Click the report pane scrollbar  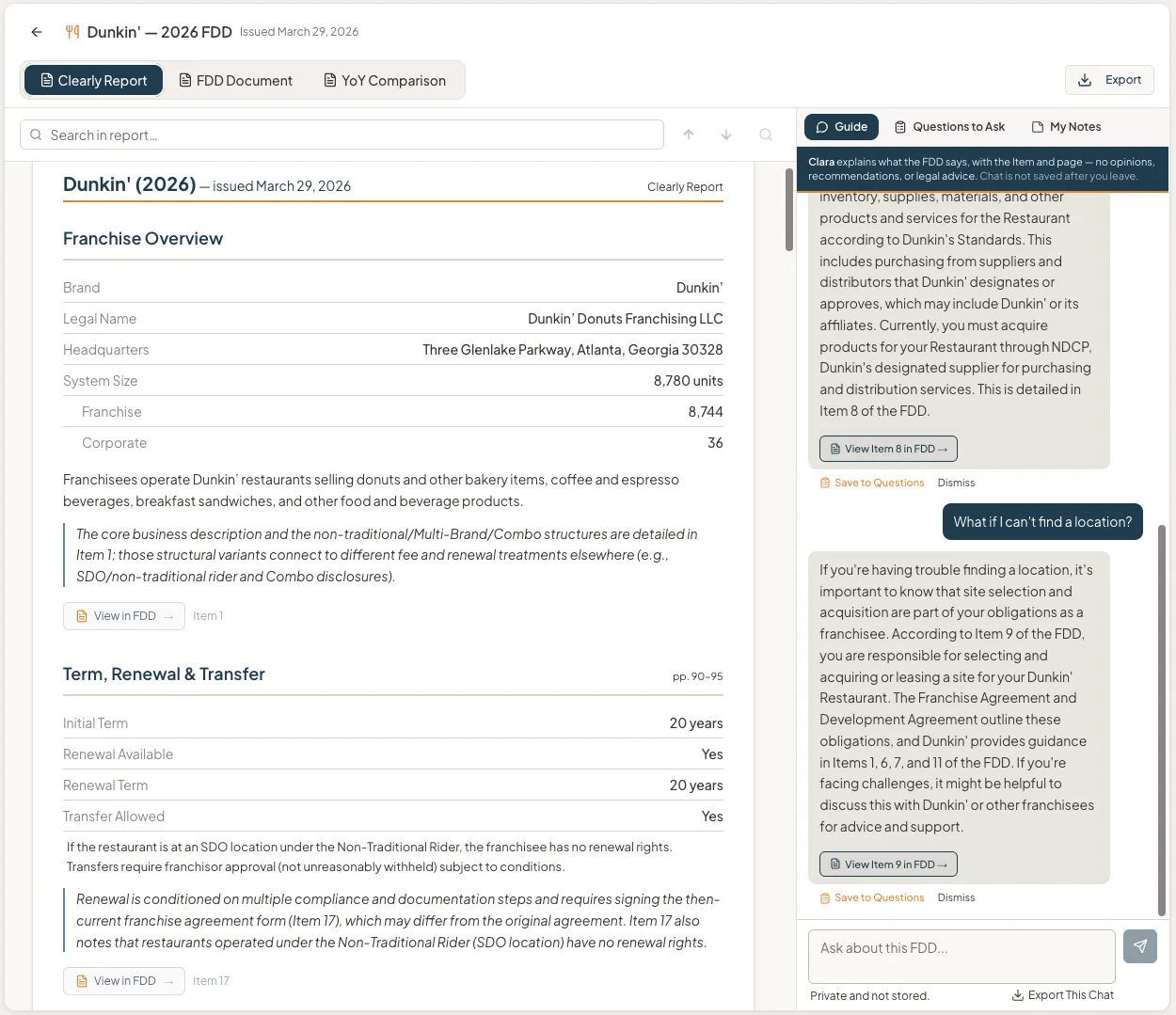tap(789, 210)
